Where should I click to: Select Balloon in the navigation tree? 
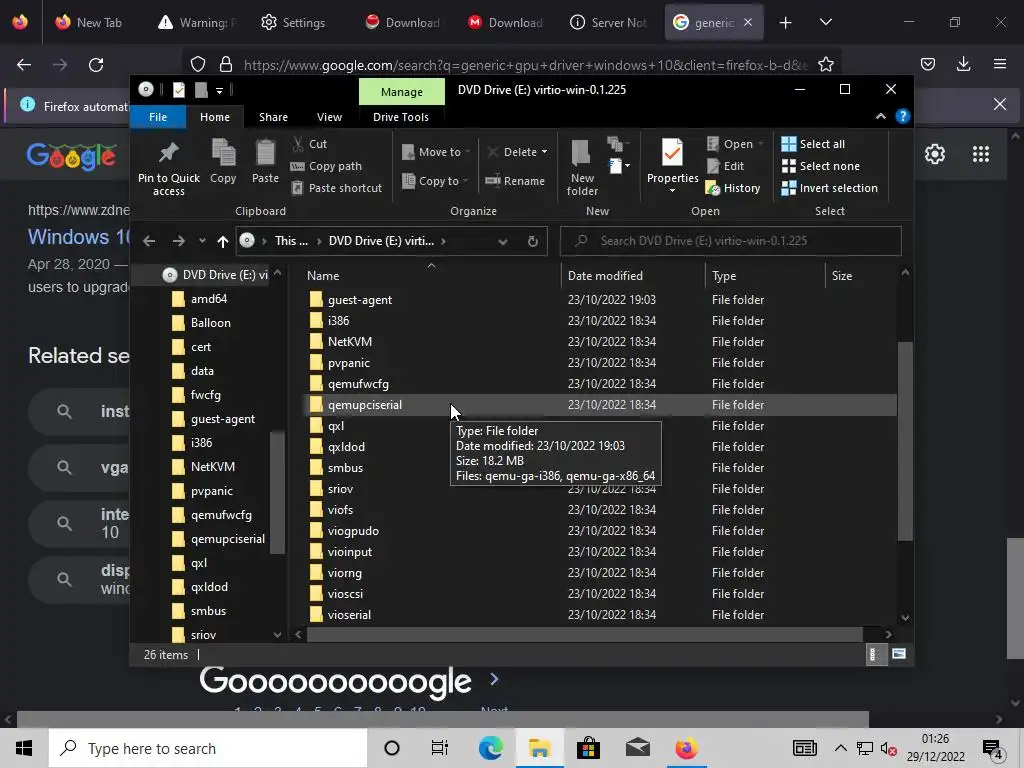[210, 323]
